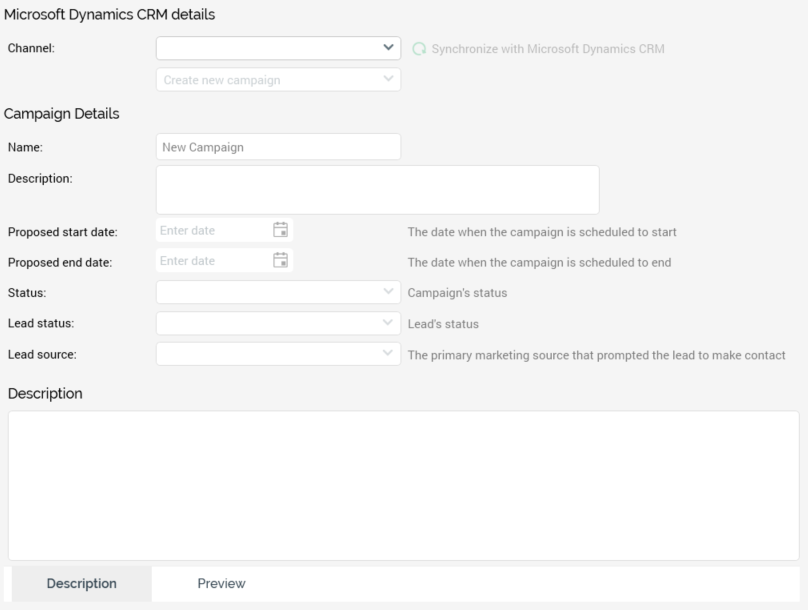808x610 pixels.
Task: Click inside the large Description editor area
Action: click(403, 485)
